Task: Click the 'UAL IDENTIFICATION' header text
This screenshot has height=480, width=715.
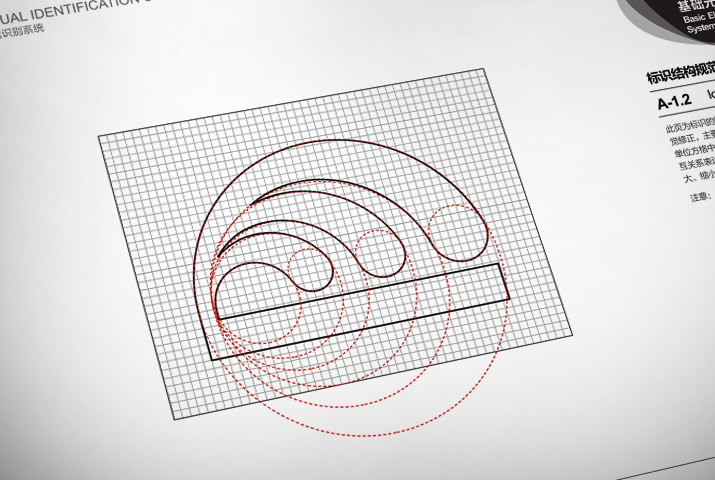Action: point(68,10)
